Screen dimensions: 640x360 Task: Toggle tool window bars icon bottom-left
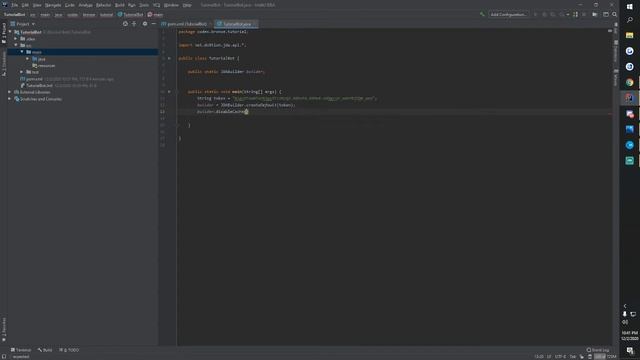4,357
